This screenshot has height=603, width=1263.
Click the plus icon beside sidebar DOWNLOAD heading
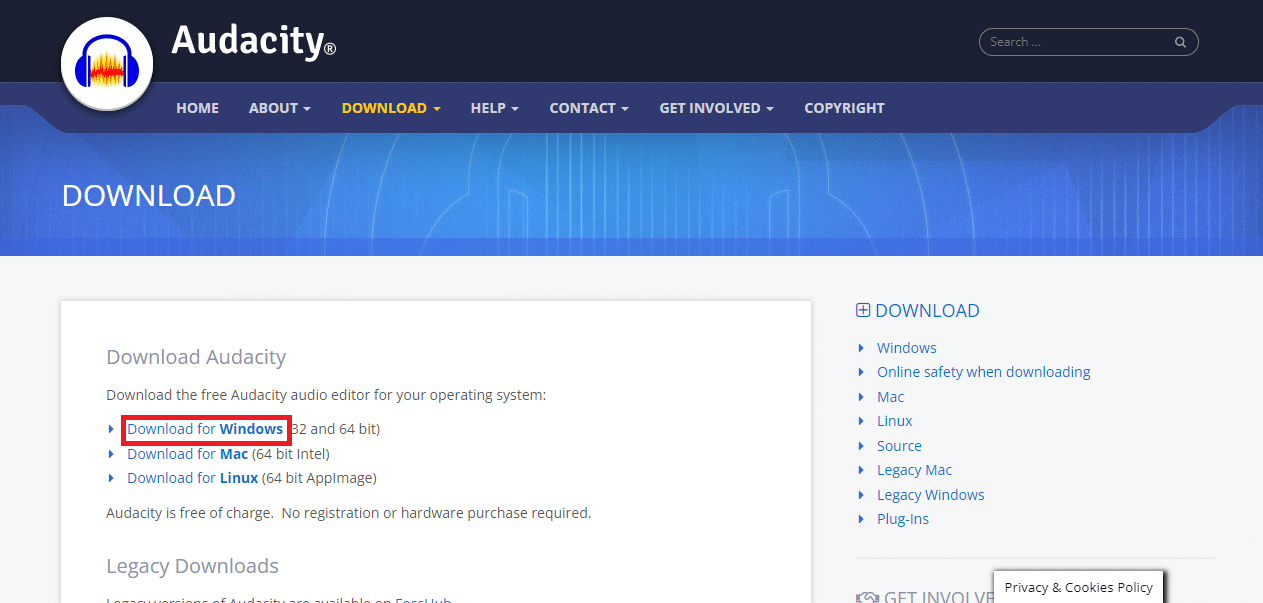863,310
